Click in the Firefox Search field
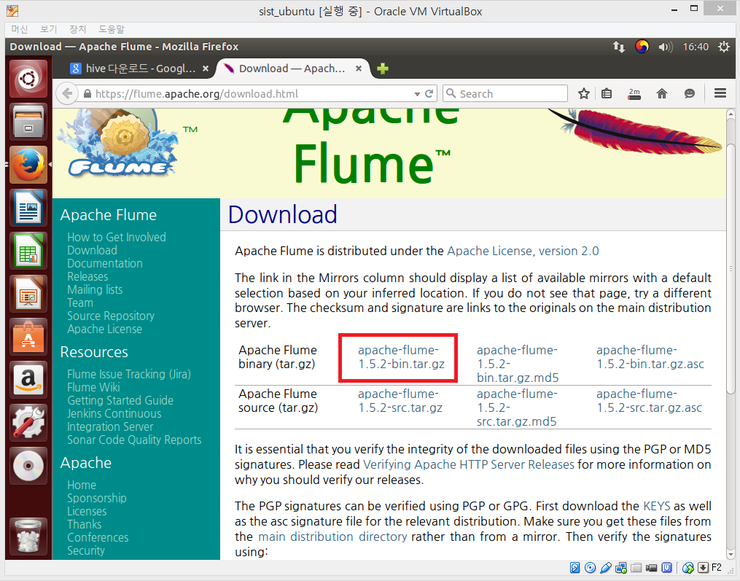The width and height of the screenshot is (740, 581). (510, 93)
